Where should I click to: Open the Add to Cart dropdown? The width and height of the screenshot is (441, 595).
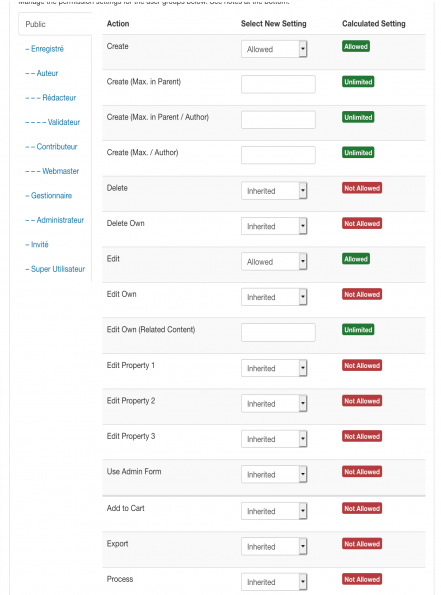(x=274, y=511)
